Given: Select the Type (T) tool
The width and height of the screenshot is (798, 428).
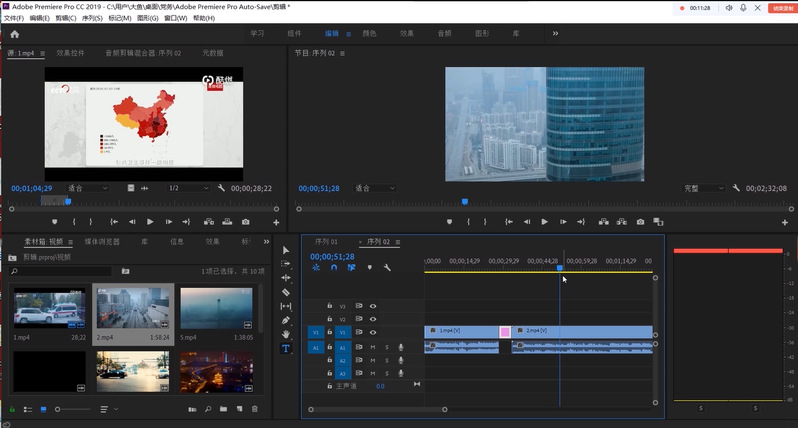Looking at the screenshot, I should point(286,348).
